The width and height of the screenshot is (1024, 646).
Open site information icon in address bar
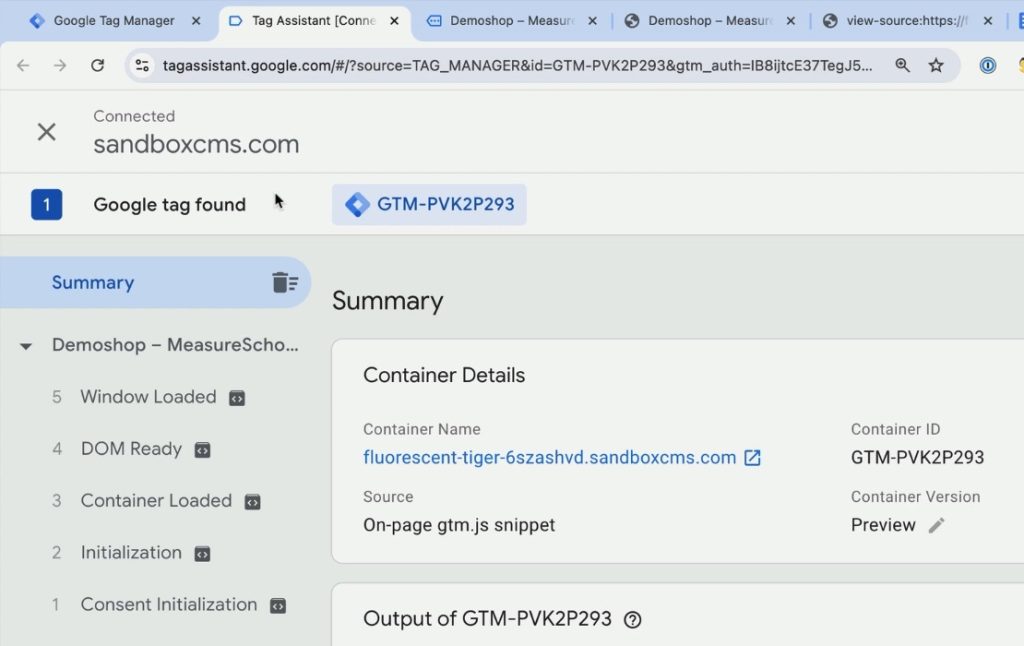(x=142, y=65)
